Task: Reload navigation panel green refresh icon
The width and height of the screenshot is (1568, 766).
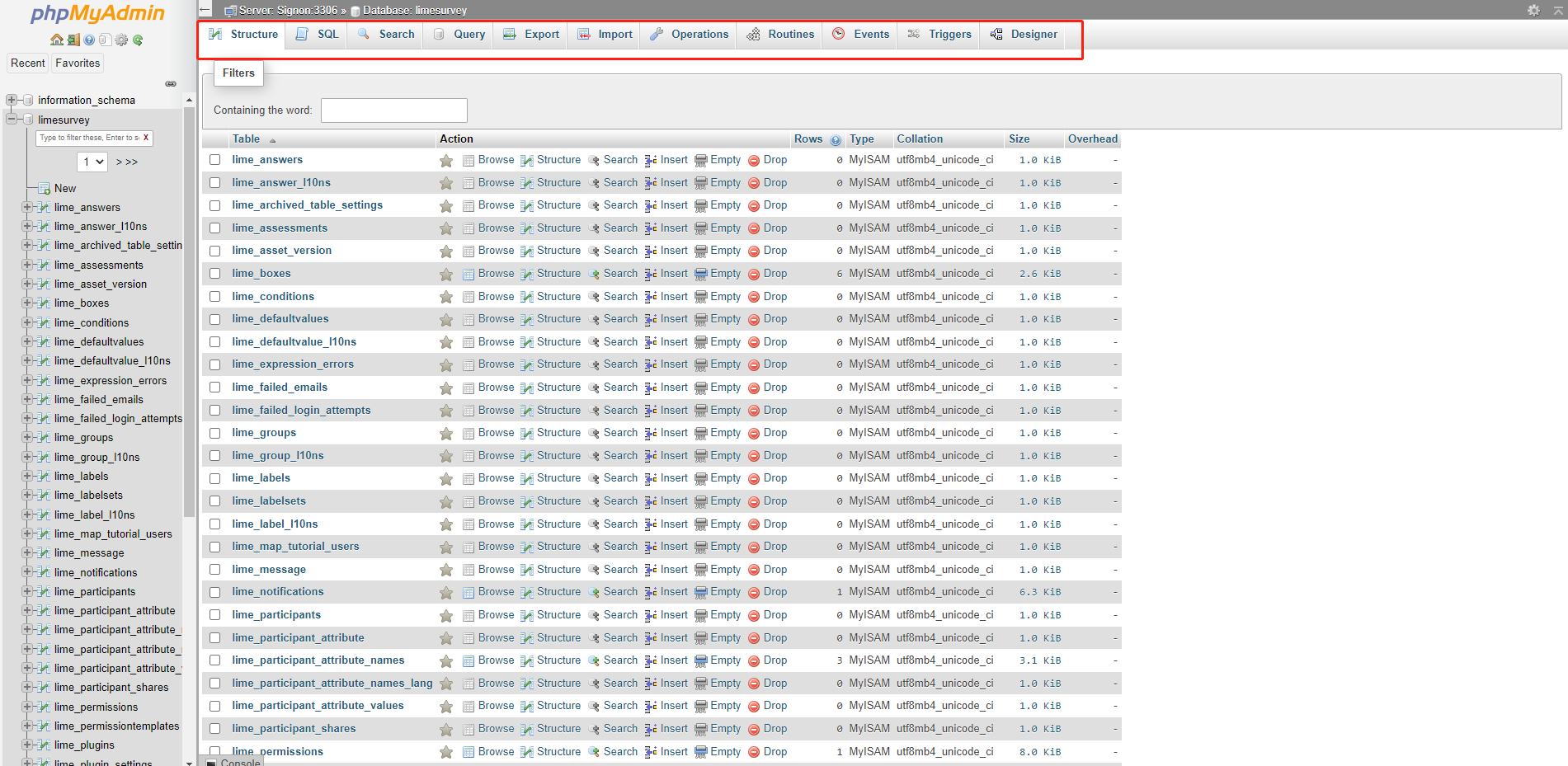Action: (138, 40)
